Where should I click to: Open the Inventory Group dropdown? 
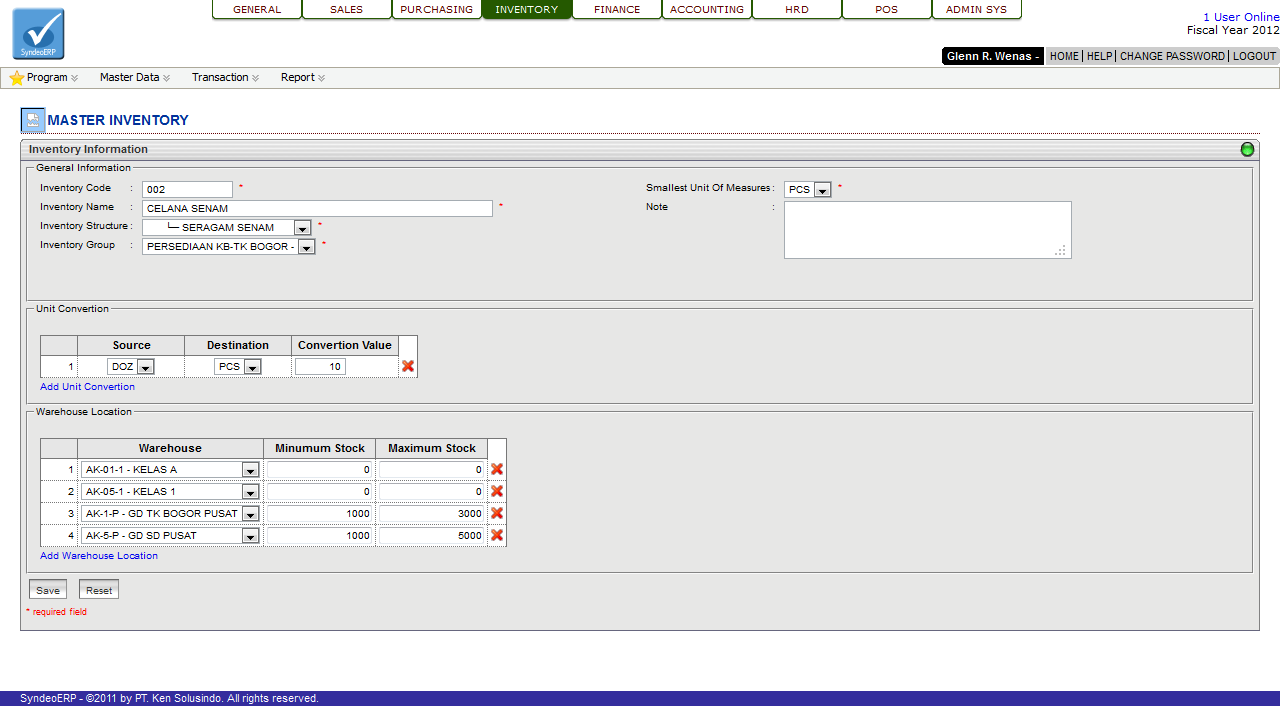tap(306, 247)
